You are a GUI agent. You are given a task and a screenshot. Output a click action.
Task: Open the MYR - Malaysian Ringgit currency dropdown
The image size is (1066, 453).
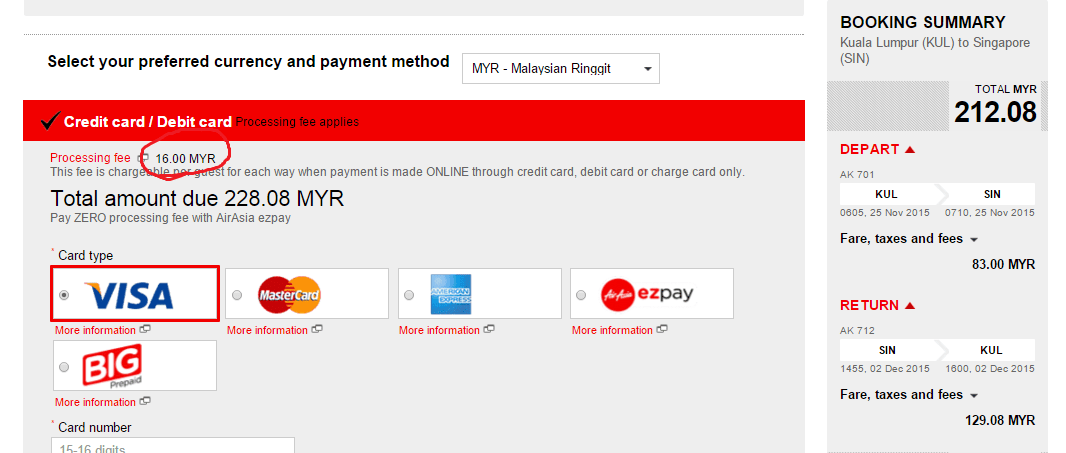click(x=561, y=69)
